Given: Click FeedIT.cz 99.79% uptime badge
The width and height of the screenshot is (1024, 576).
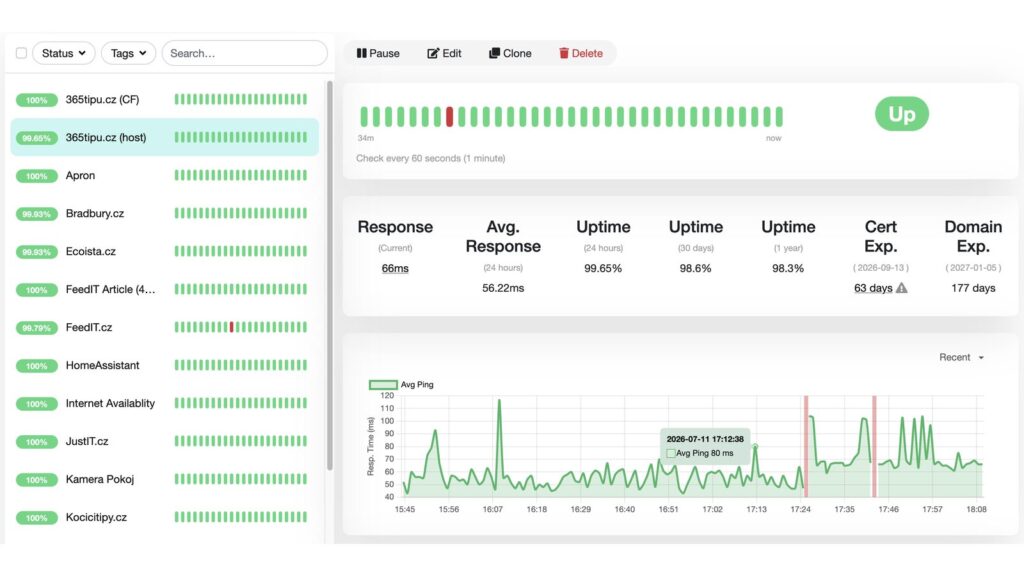Looking at the screenshot, I should (x=37, y=328).
